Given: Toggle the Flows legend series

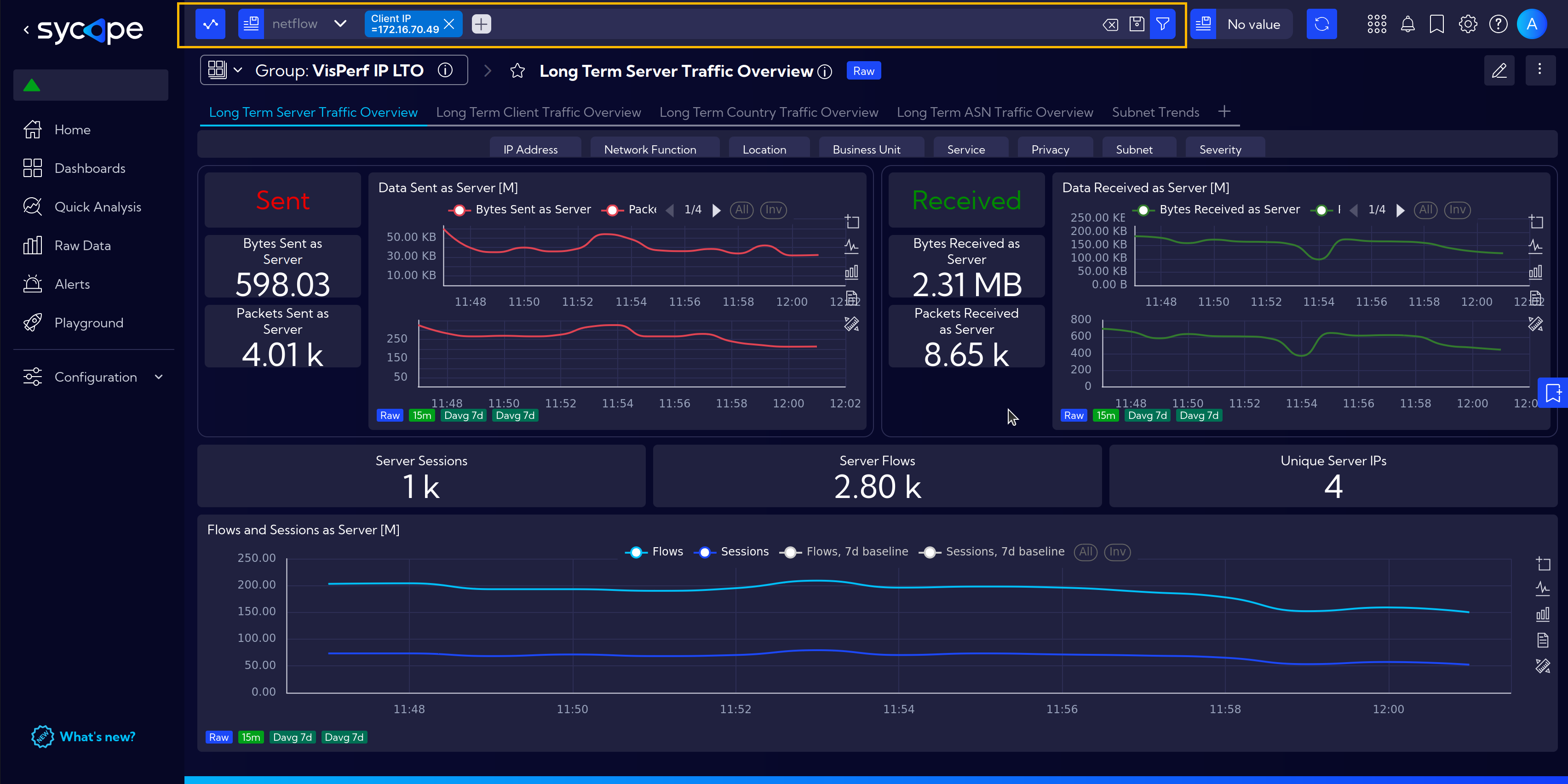Looking at the screenshot, I should (655, 551).
